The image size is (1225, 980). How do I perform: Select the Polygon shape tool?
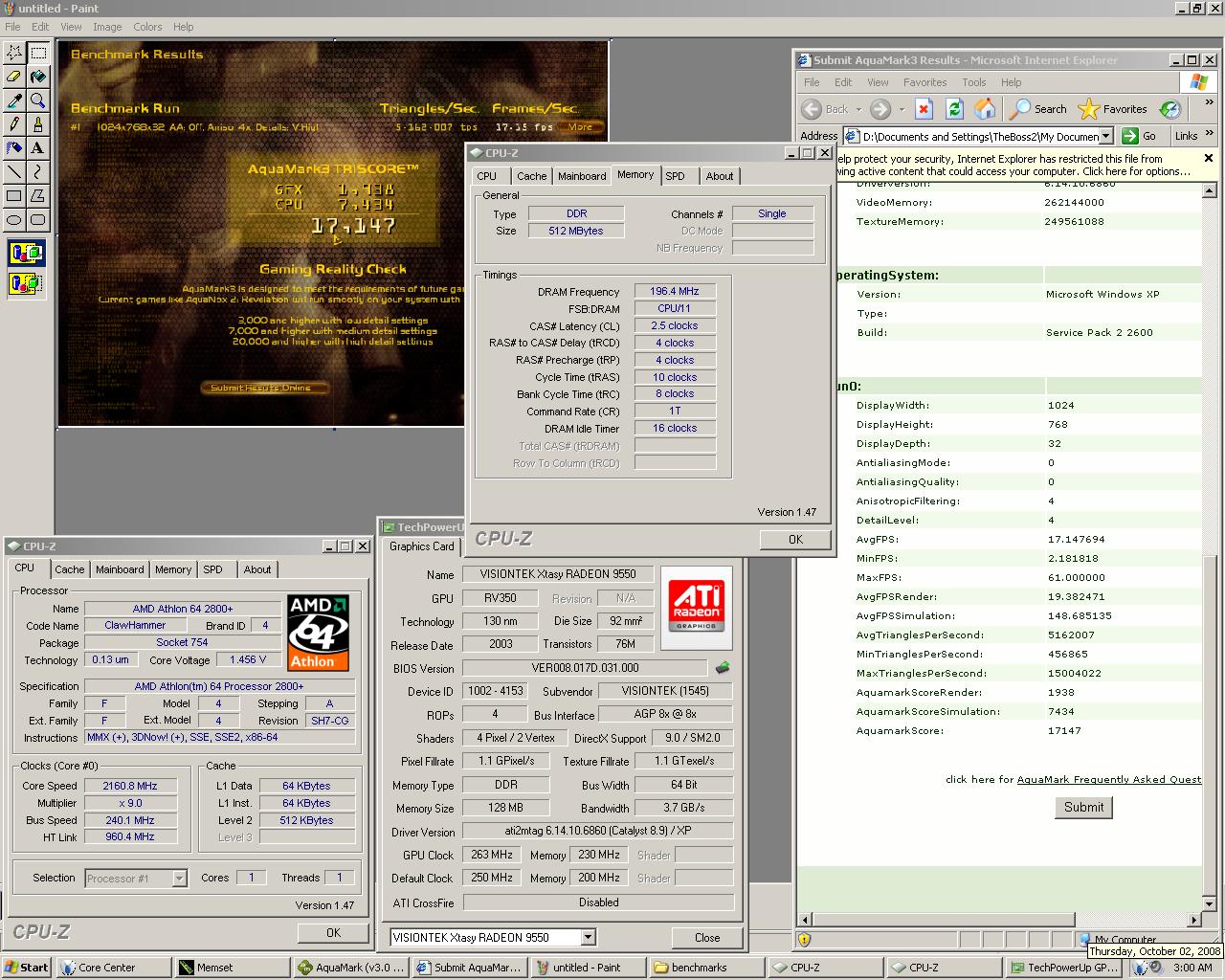point(38,196)
